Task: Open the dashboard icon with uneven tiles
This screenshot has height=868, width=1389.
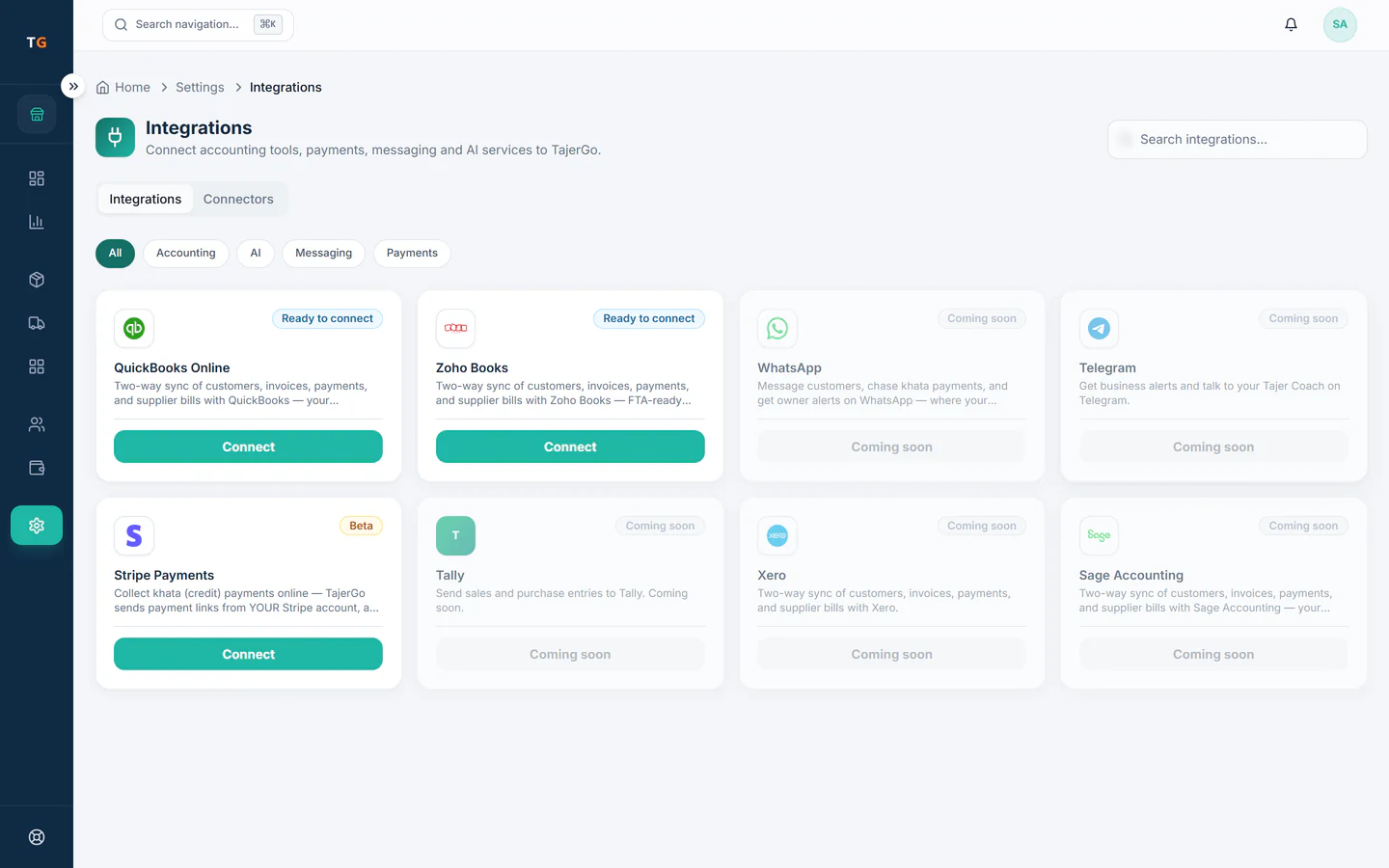Action: pos(37,178)
